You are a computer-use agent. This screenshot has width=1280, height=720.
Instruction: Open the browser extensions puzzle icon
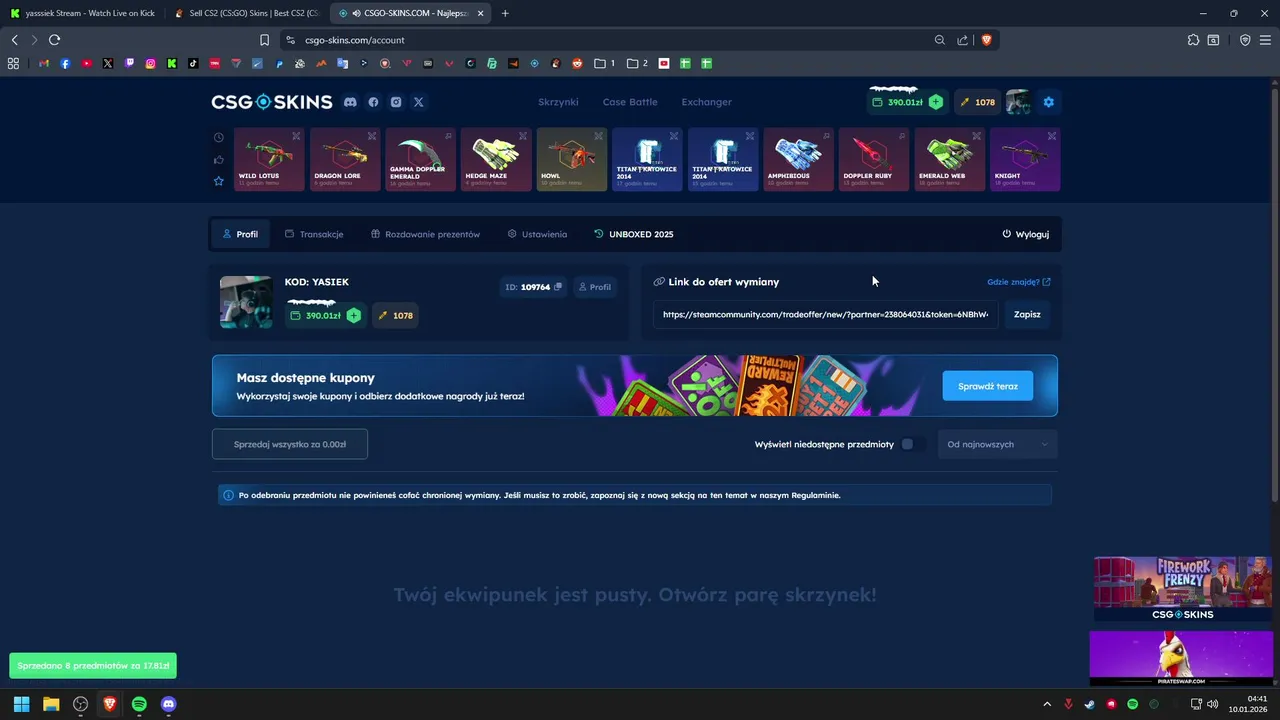click(x=1193, y=40)
